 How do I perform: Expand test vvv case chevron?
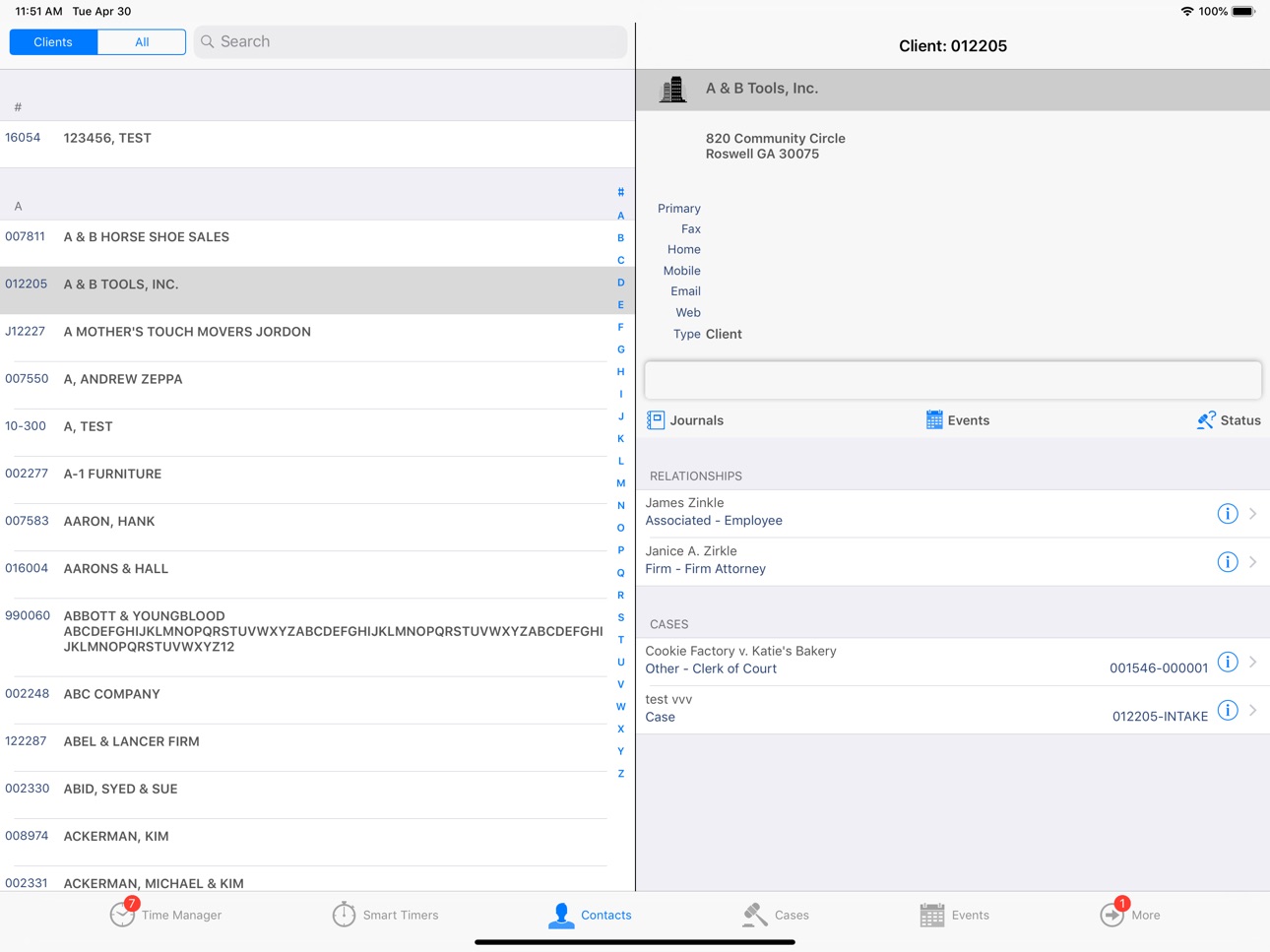(1252, 710)
